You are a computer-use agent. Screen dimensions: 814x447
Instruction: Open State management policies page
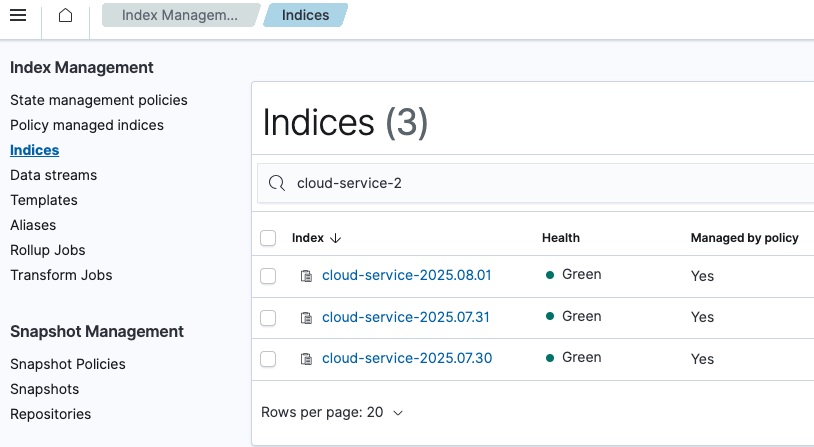(98, 100)
